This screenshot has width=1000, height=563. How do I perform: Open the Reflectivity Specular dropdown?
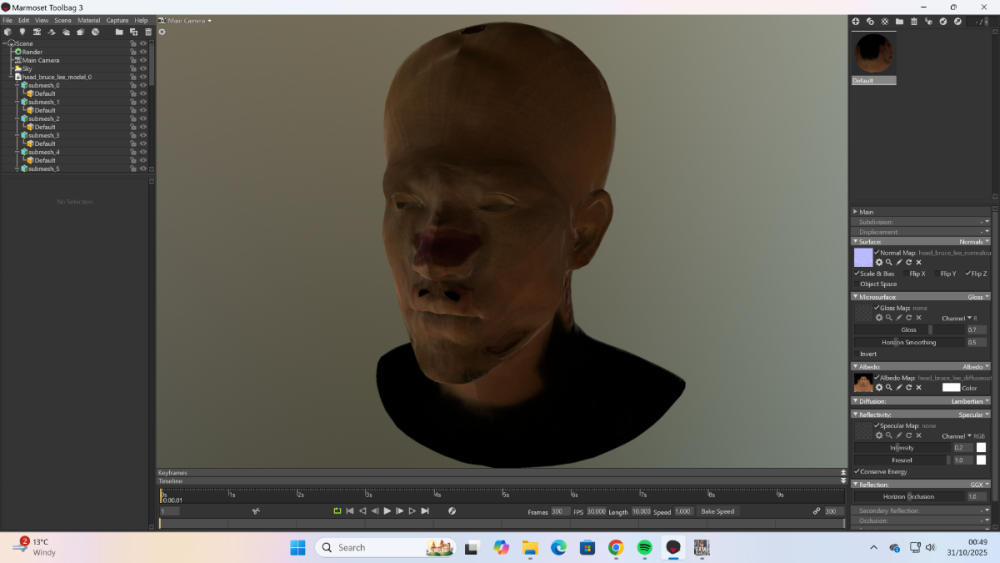[x=974, y=415]
